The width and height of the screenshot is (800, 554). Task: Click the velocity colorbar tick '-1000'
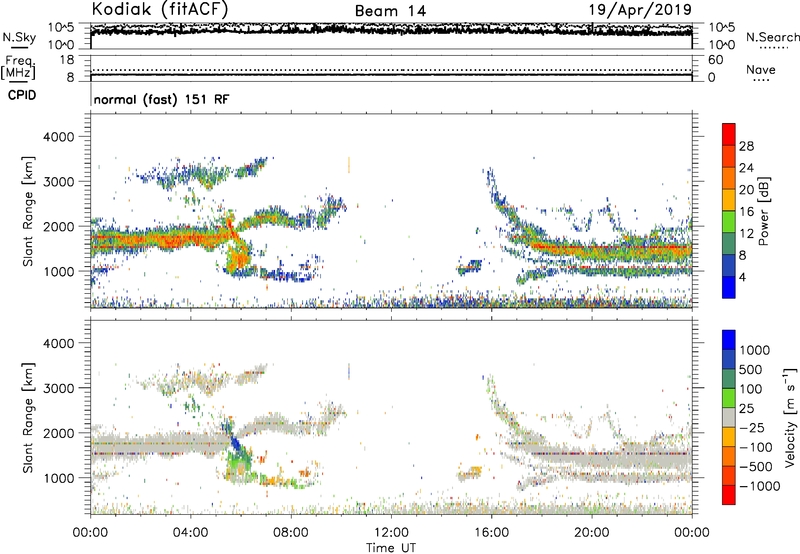(x=759, y=486)
